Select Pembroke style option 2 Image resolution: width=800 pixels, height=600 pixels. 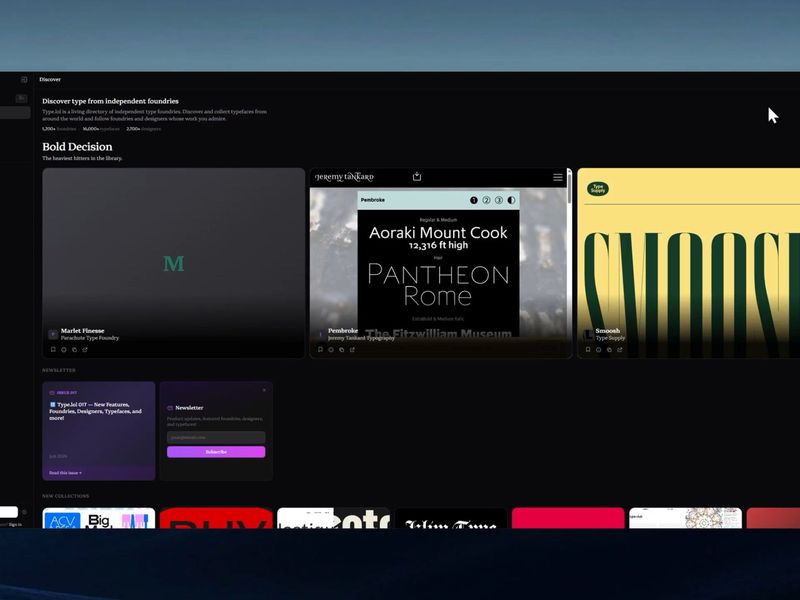pyautogui.click(x=486, y=200)
